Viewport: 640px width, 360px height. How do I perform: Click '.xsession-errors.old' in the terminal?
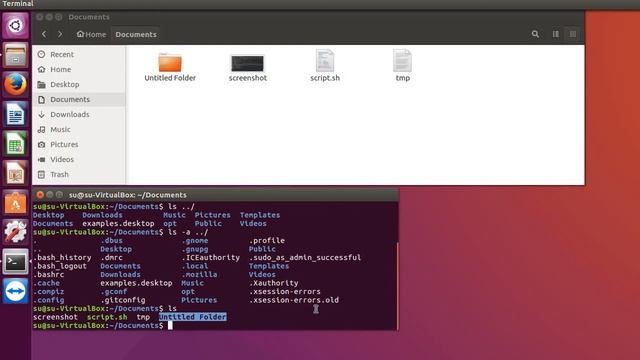point(294,300)
